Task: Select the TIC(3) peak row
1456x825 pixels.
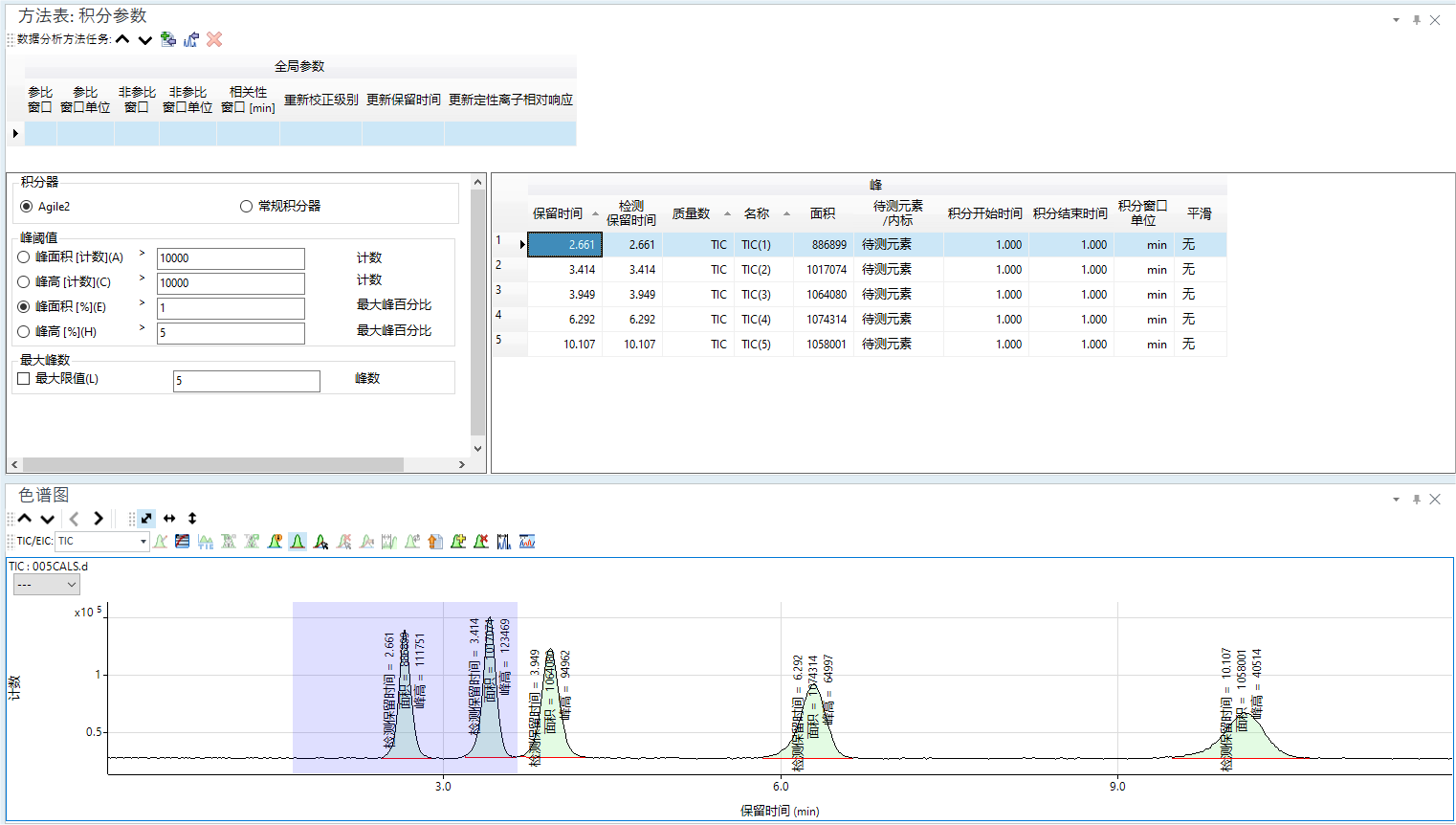Action: click(x=756, y=295)
